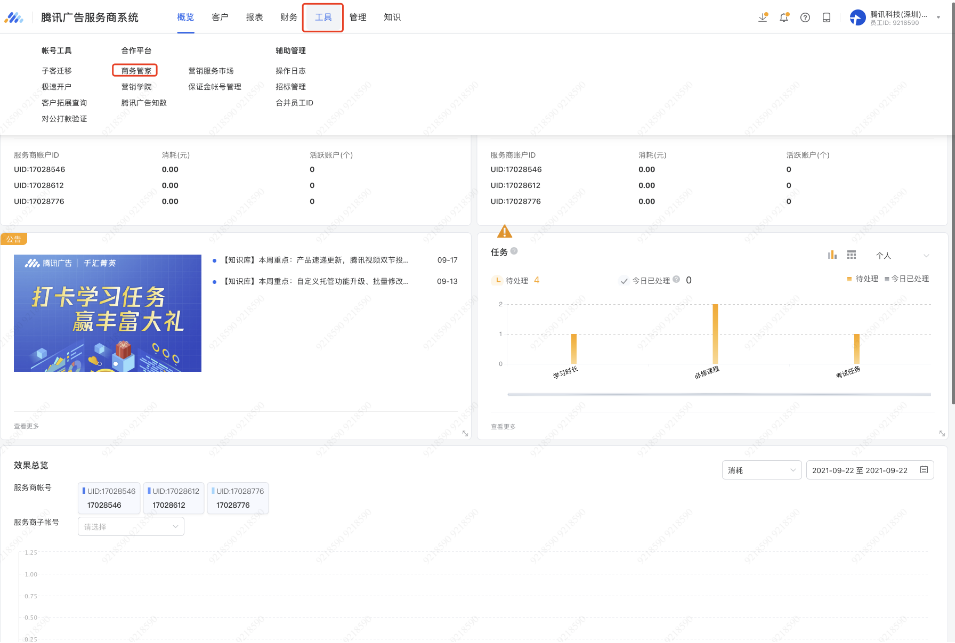Screen dimensions: 955x643
Task: Click the calendar icon in date range picker
Action: coord(923,470)
